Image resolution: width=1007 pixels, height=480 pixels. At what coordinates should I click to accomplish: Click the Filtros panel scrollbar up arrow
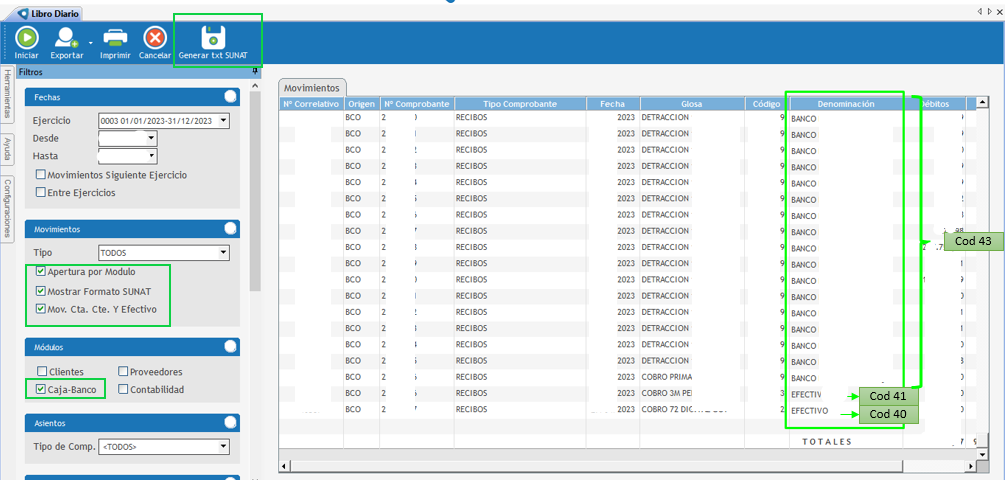[255, 85]
